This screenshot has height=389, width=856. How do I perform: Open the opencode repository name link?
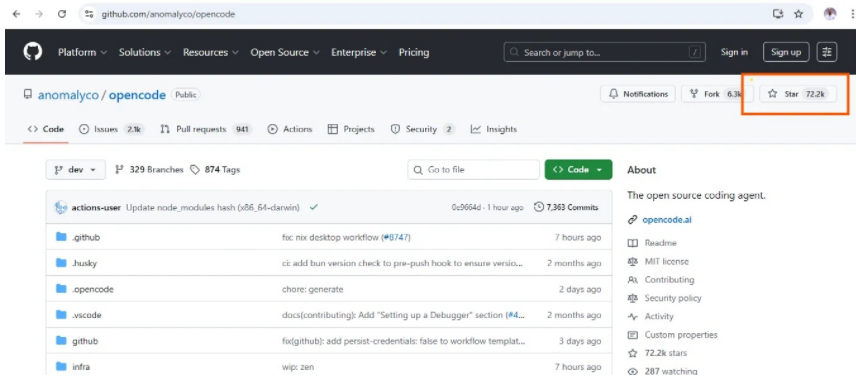(x=137, y=95)
